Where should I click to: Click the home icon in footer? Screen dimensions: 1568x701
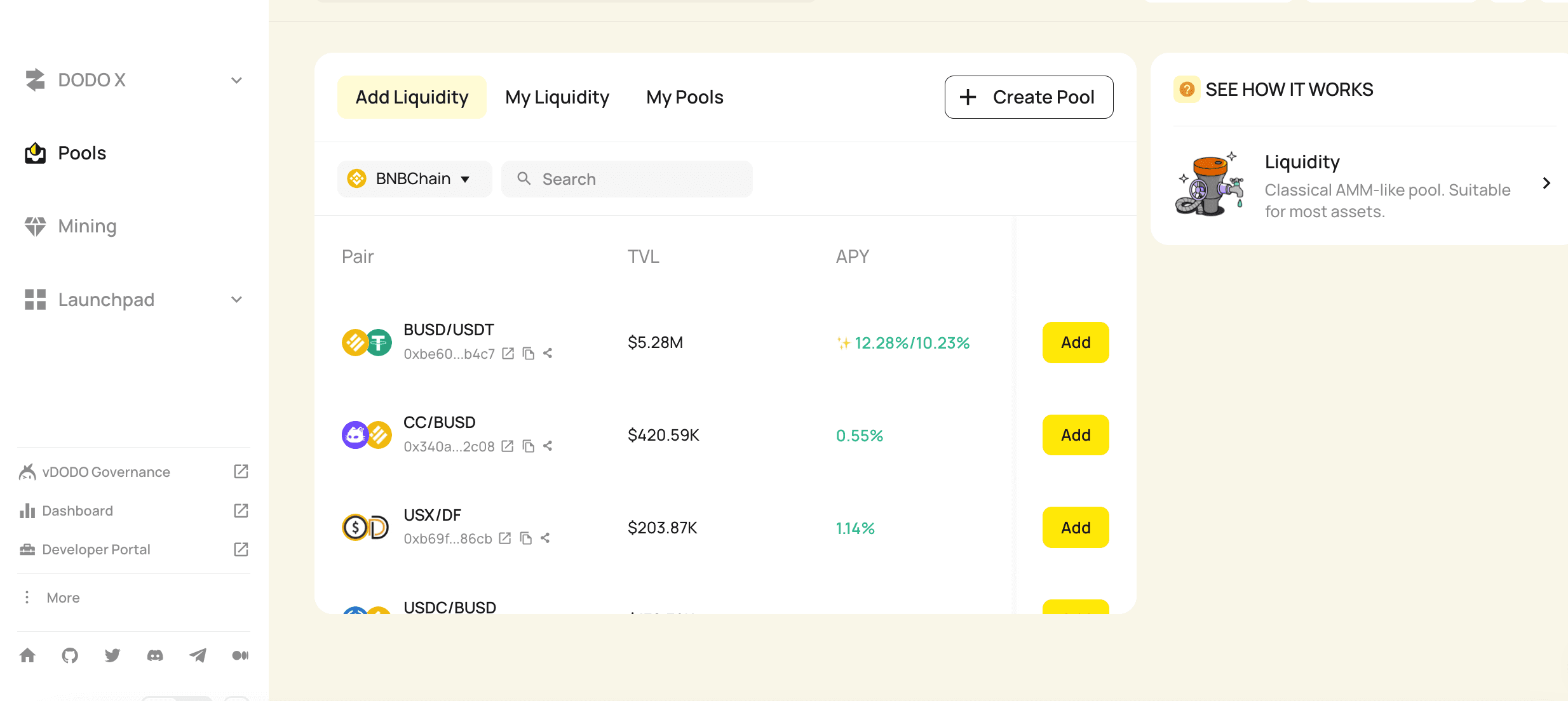[27, 655]
